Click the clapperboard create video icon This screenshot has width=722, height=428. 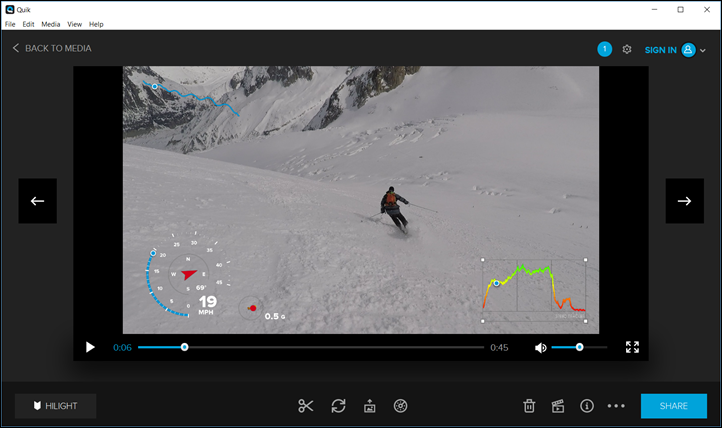pos(558,406)
